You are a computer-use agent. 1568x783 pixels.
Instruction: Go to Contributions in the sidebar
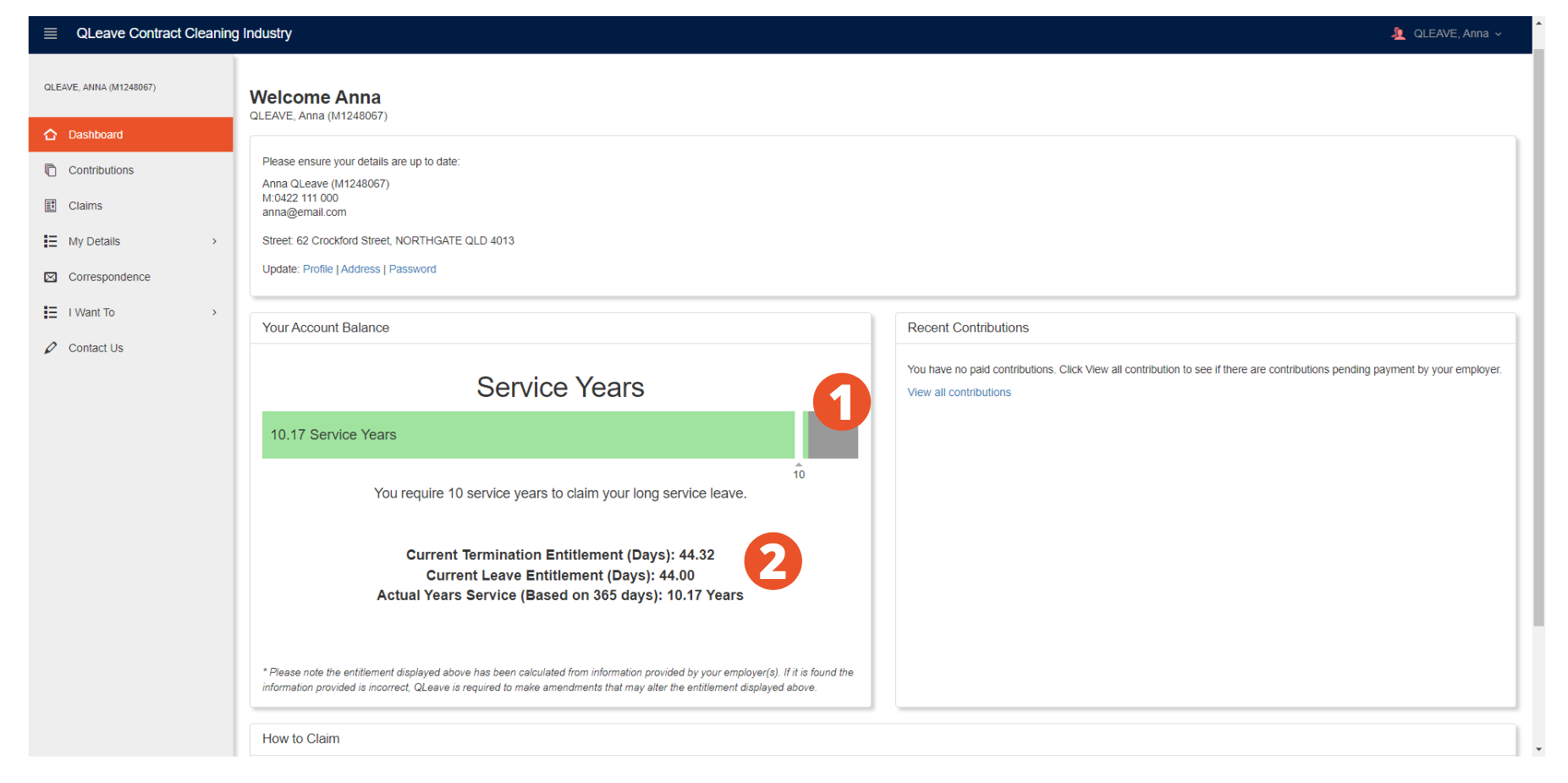point(131,170)
